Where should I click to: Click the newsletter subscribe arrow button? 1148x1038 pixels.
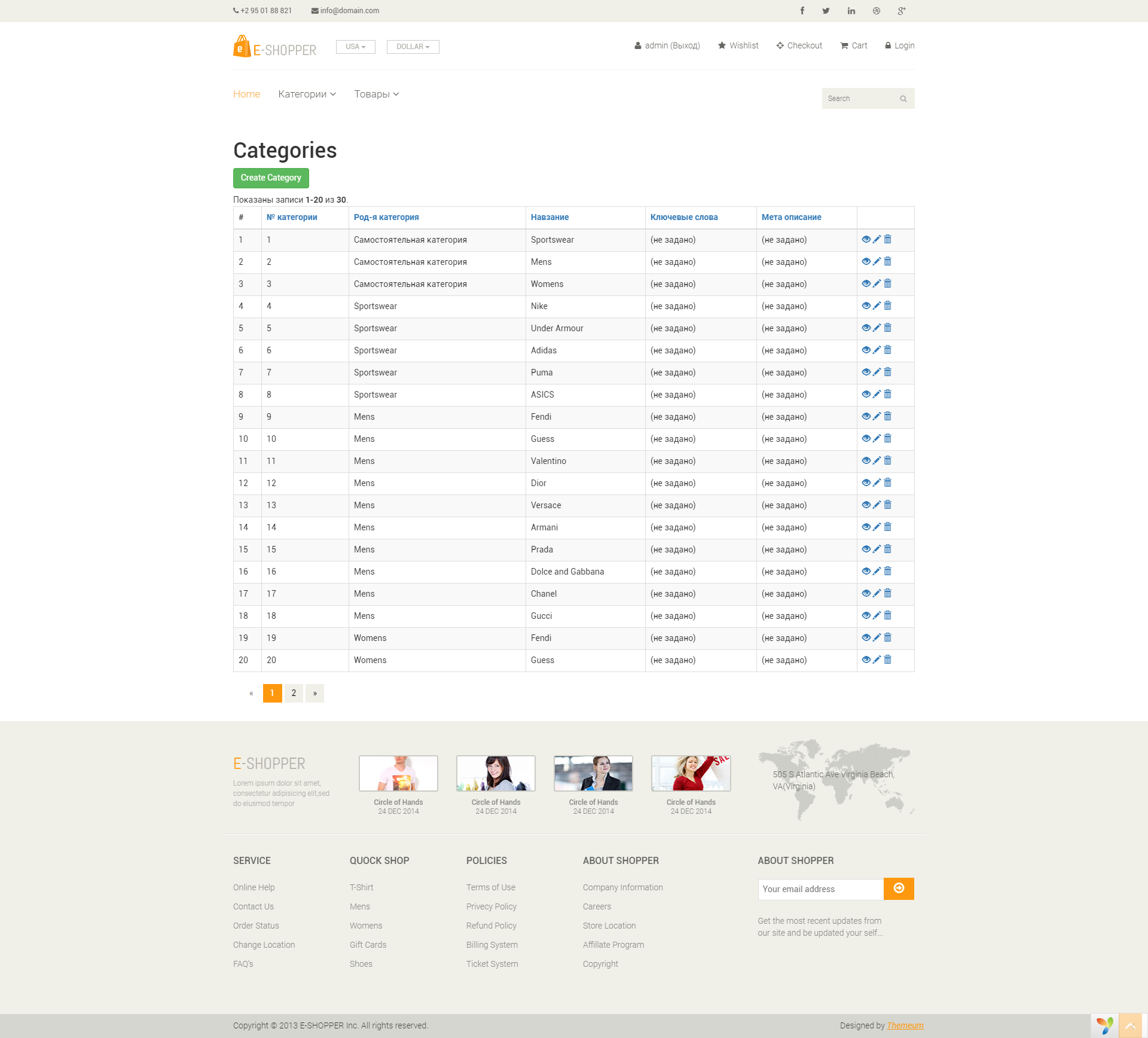[898, 889]
